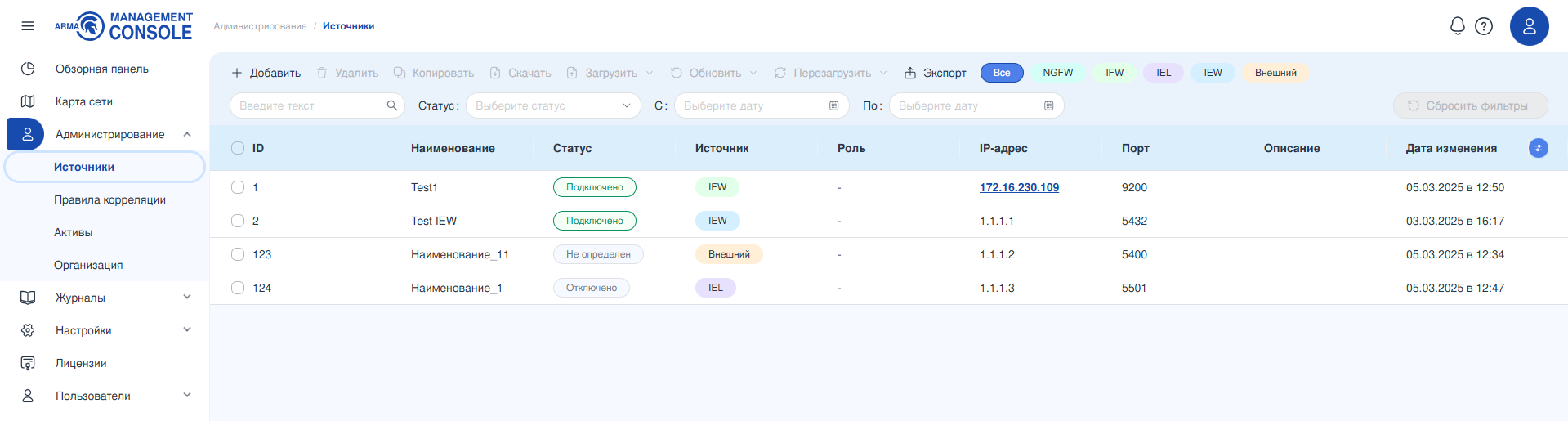Toggle the select-all checkbox in the ID header
This screenshot has width=1568, height=421.
(x=238, y=148)
